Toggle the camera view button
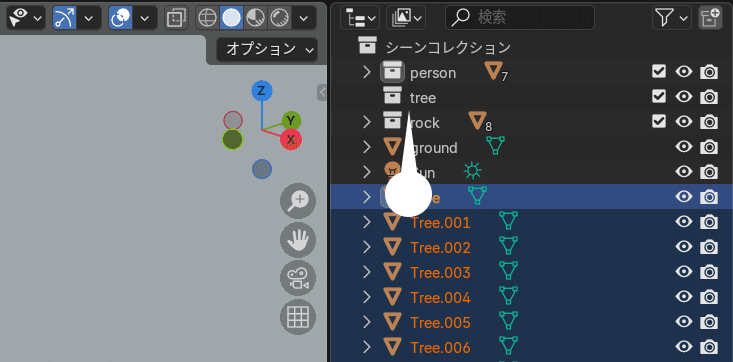Image resolution: width=733 pixels, height=362 pixels. pyautogui.click(x=298, y=278)
